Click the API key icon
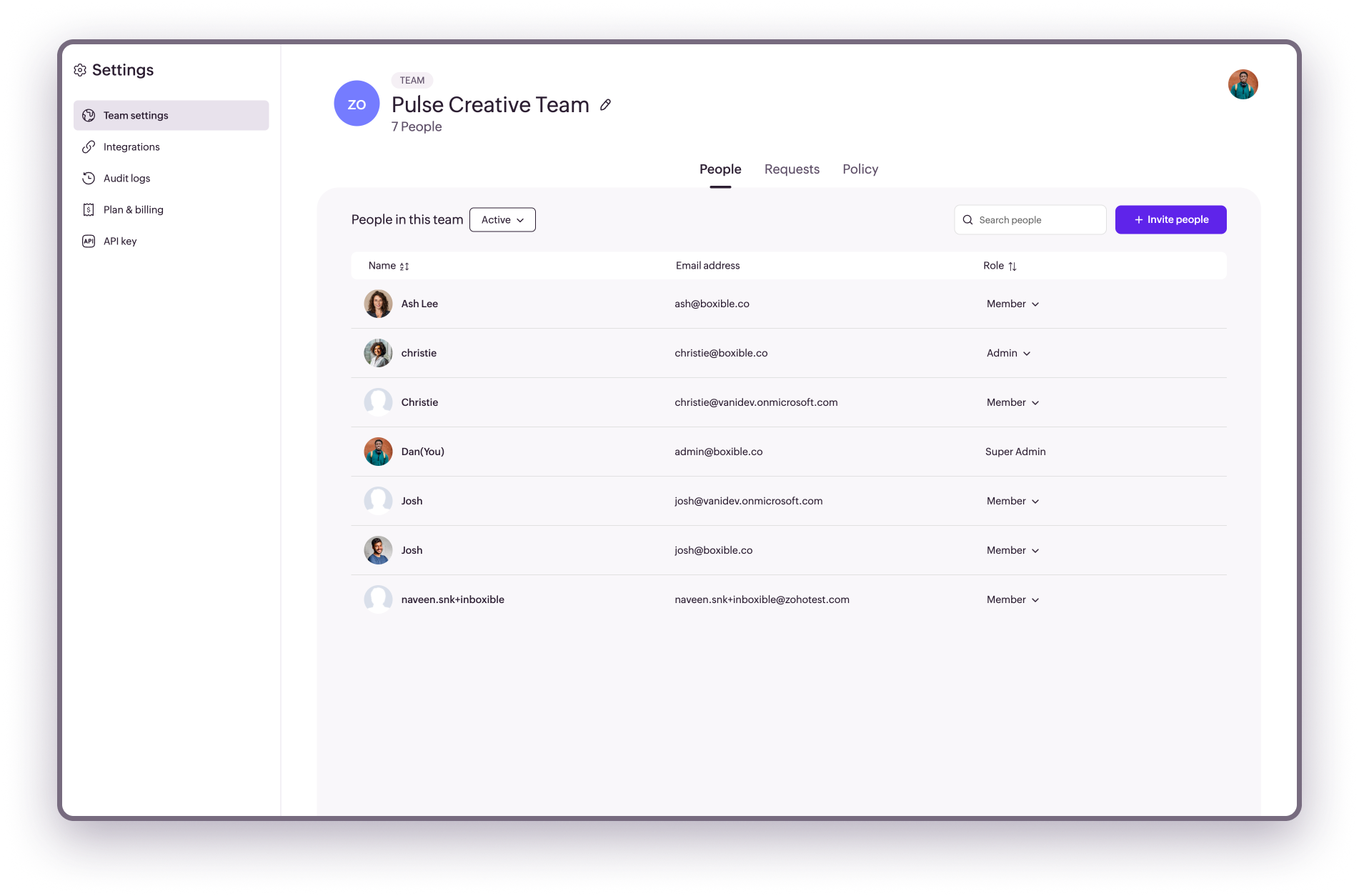 (89, 241)
